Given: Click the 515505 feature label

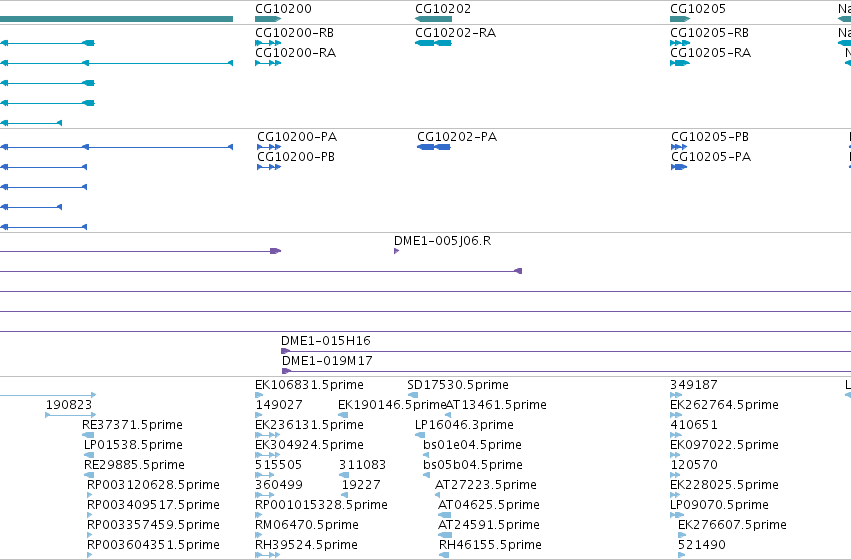Looking at the screenshot, I should pos(278,465).
